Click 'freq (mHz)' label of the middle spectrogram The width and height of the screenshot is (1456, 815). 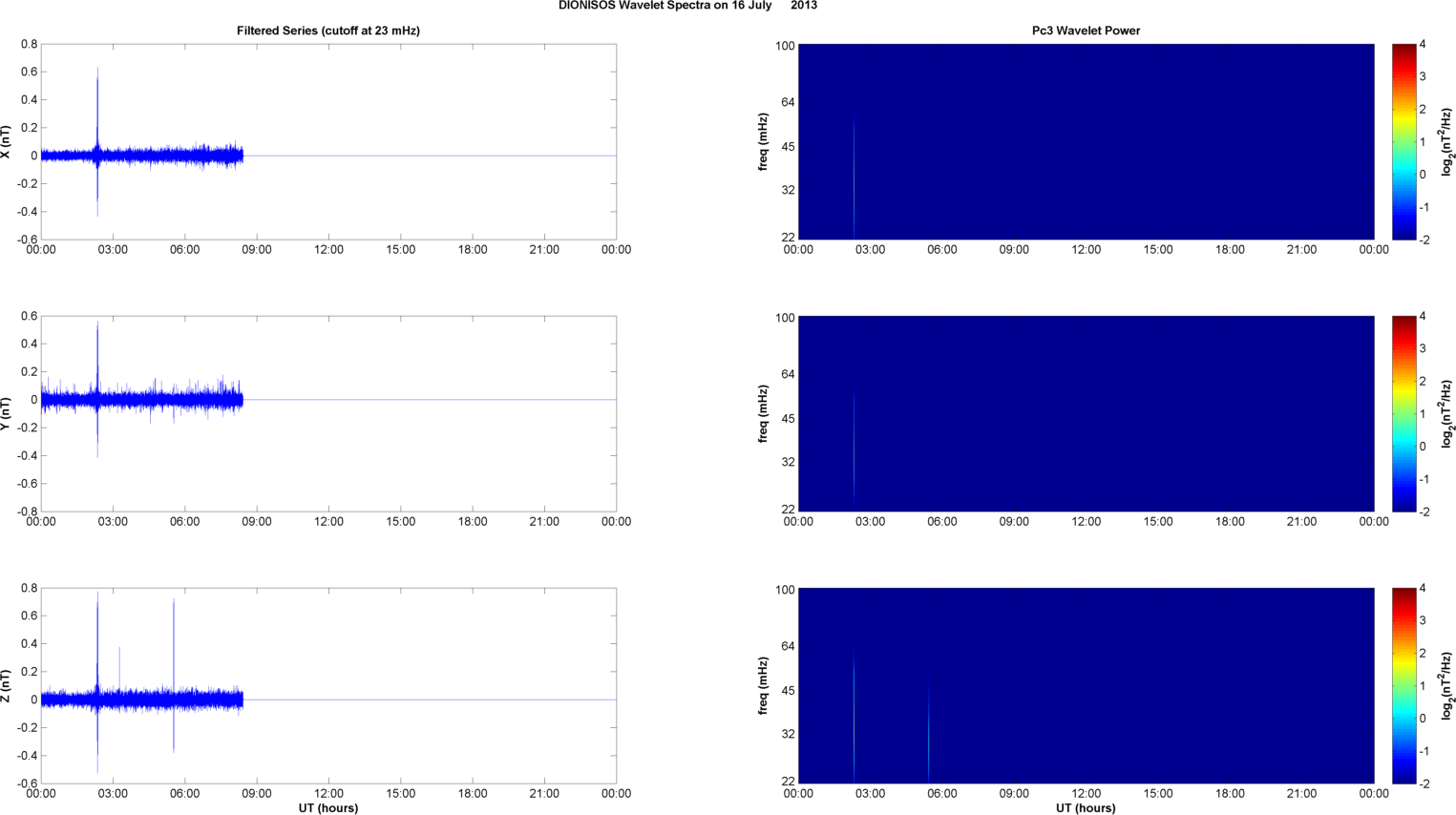763,414
